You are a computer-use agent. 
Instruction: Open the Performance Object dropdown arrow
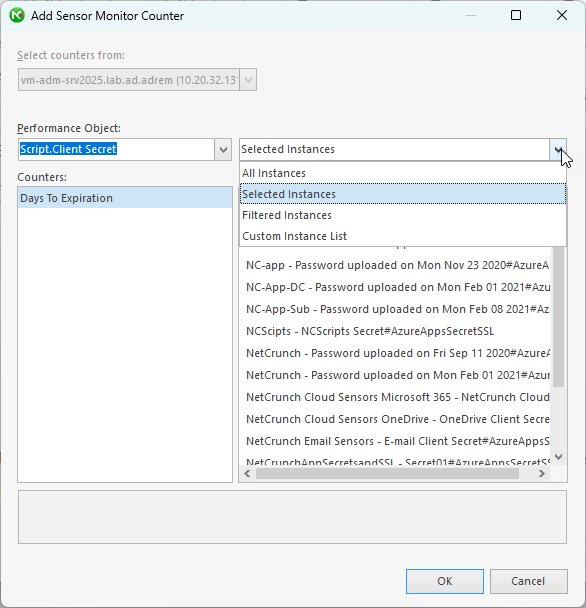223,149
